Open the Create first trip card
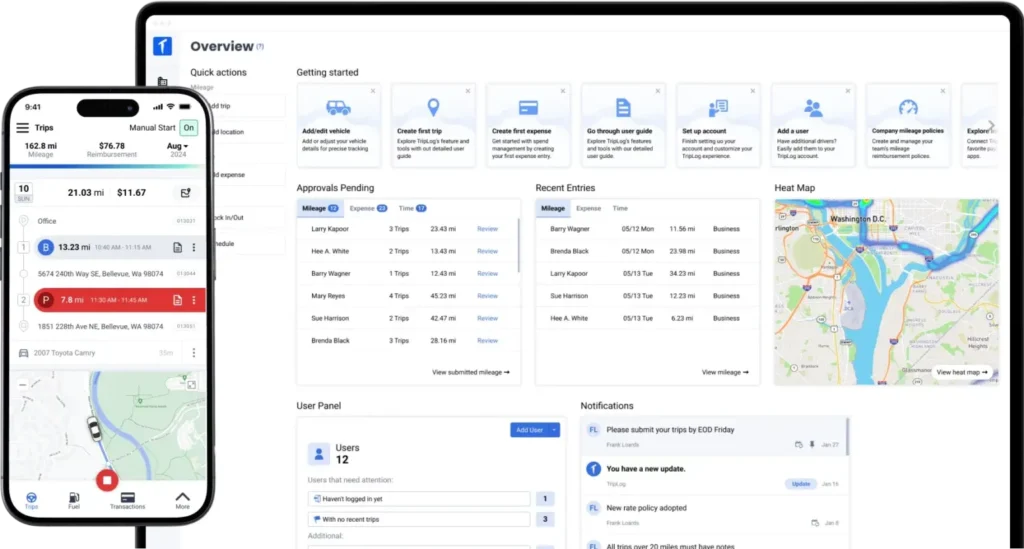Image resolution: width=1024 pixels, height=549 pixels. (433, 126)
